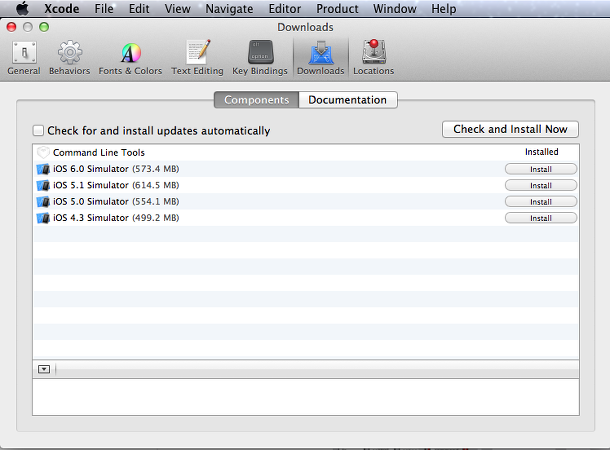Open the View menu
This screenshot has height=450, width=610.
click(x=177, y=9)
